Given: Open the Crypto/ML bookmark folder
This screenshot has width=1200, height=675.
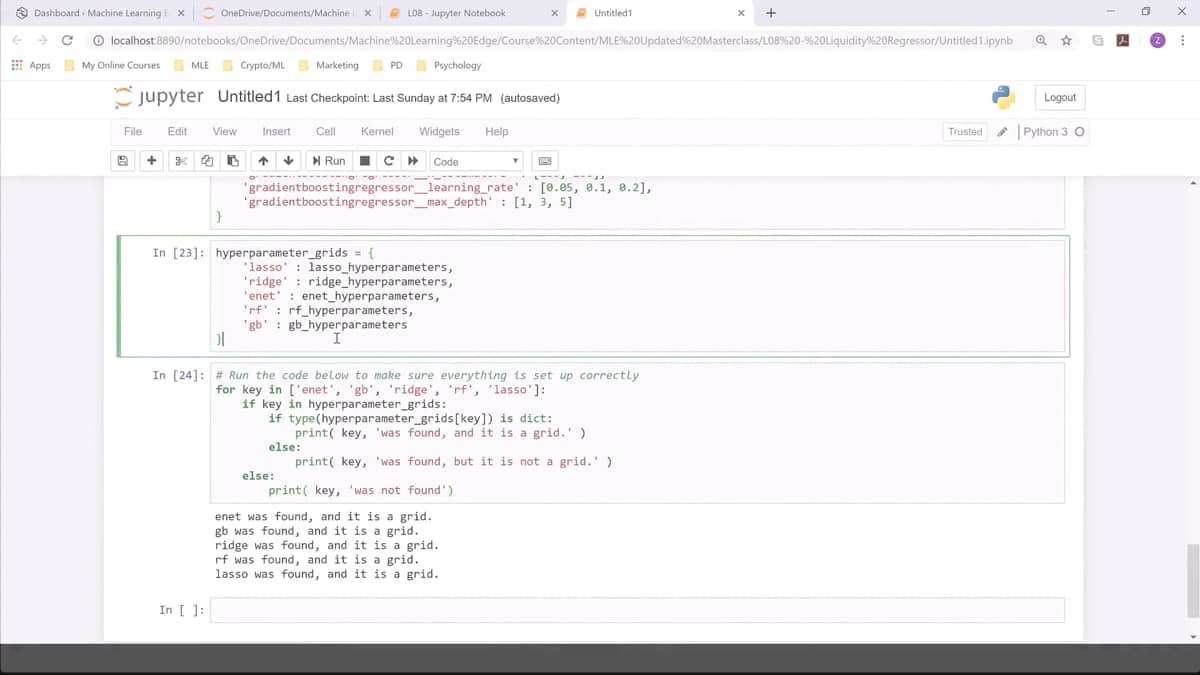Looking at the screenshot, I should point(254,65).
